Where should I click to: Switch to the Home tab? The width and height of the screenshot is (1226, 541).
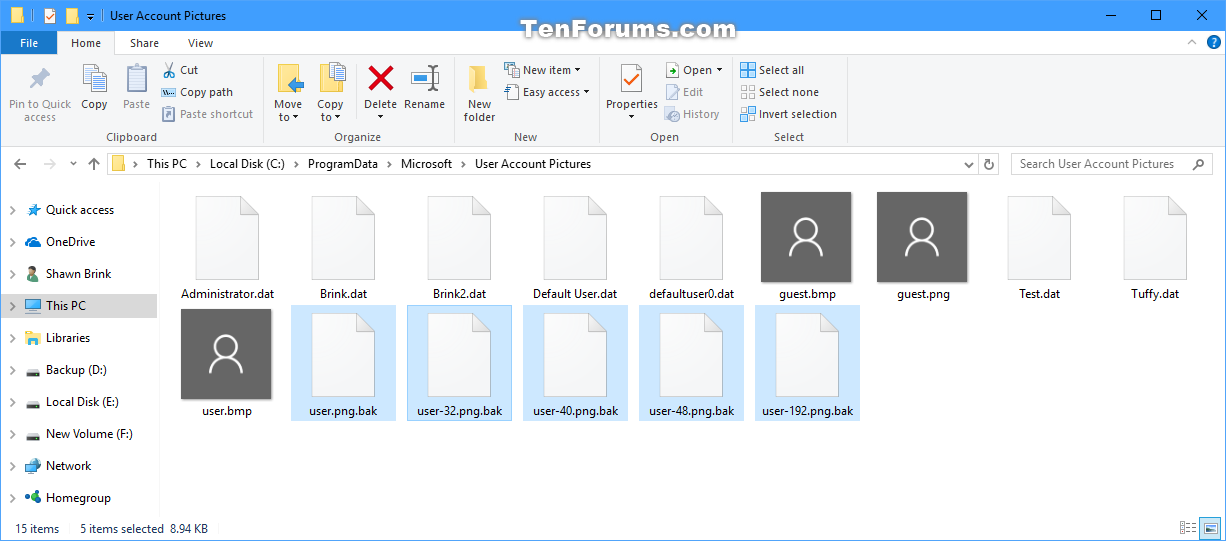tap(86, 43)
